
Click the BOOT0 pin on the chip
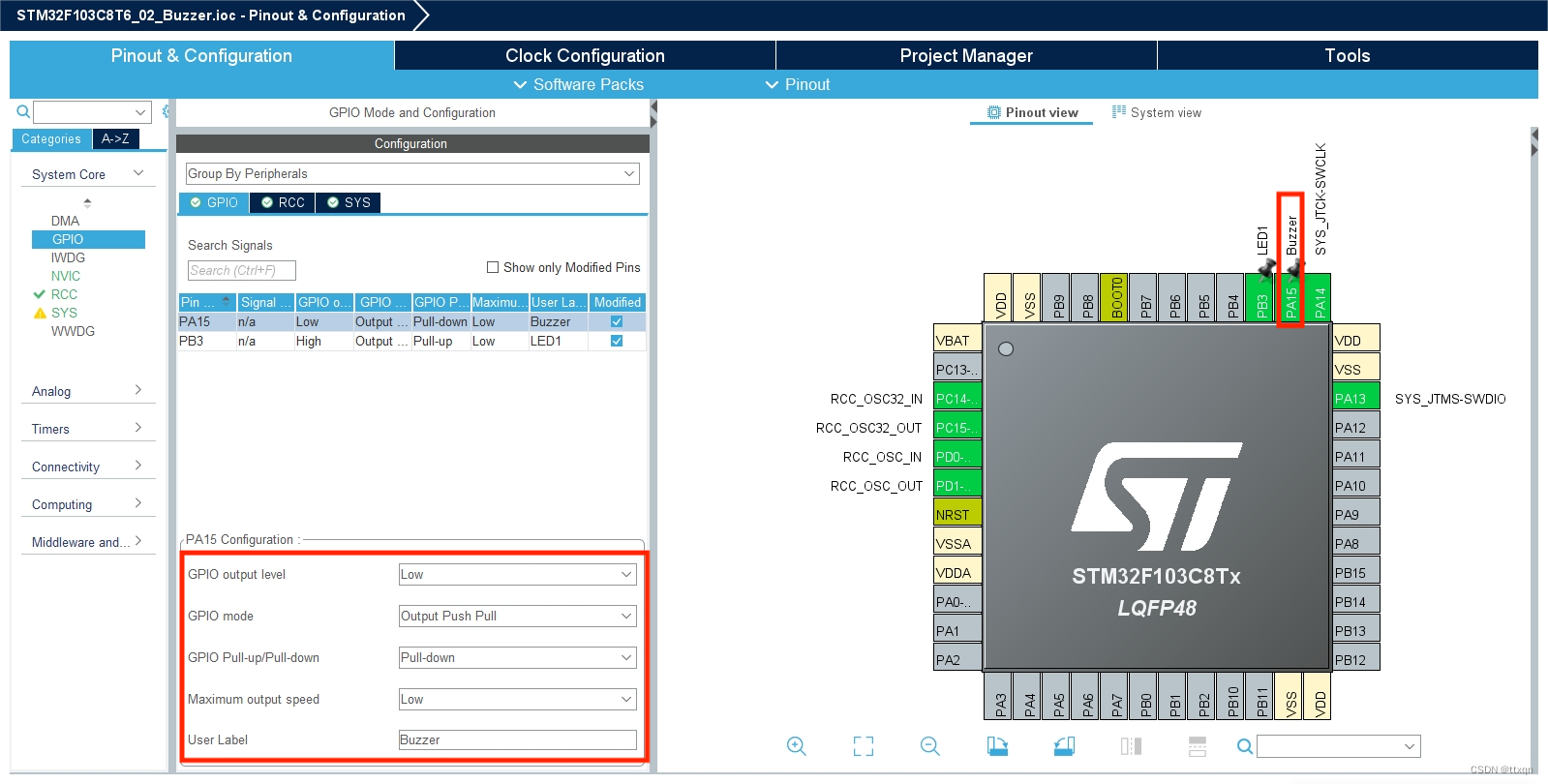1116,298
